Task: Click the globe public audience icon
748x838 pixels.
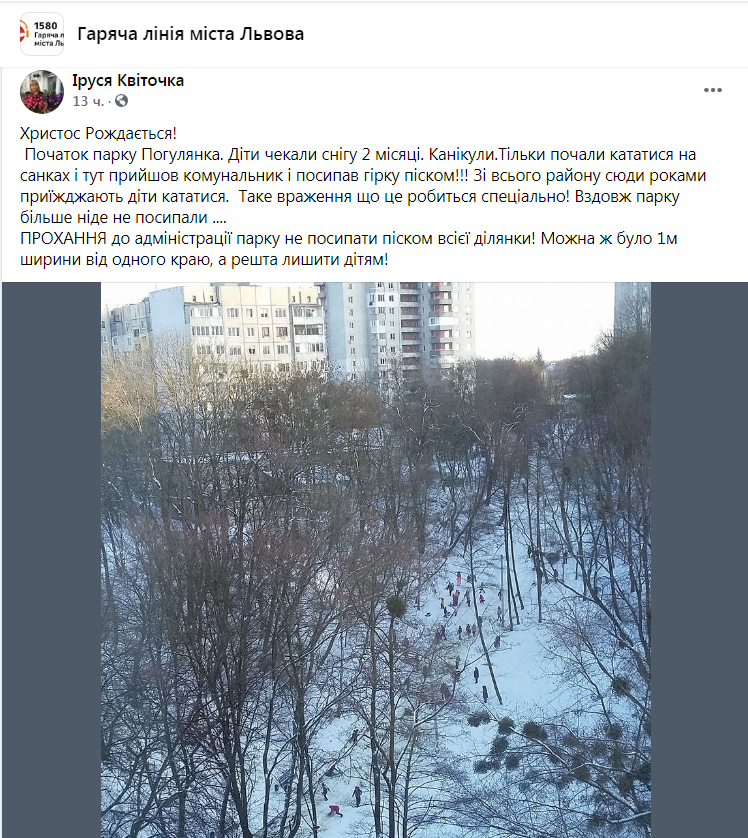Action: pos(121,100)
